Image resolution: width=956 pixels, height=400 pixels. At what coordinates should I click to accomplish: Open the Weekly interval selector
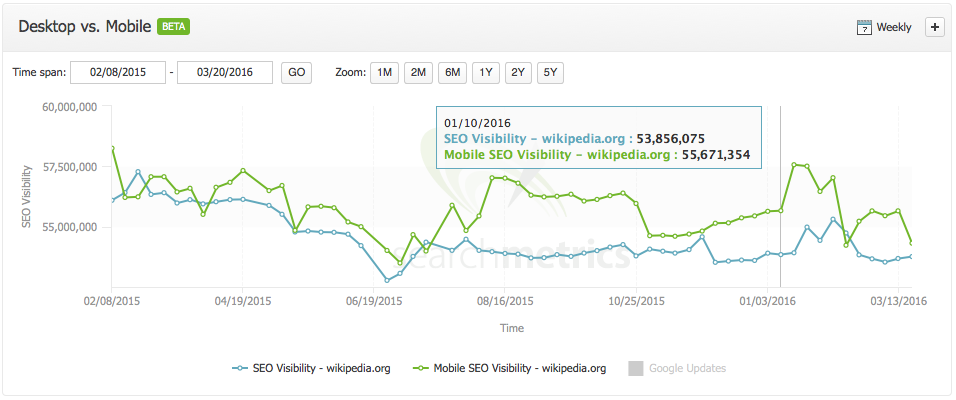pyautogui.click(x=893, y=28)
